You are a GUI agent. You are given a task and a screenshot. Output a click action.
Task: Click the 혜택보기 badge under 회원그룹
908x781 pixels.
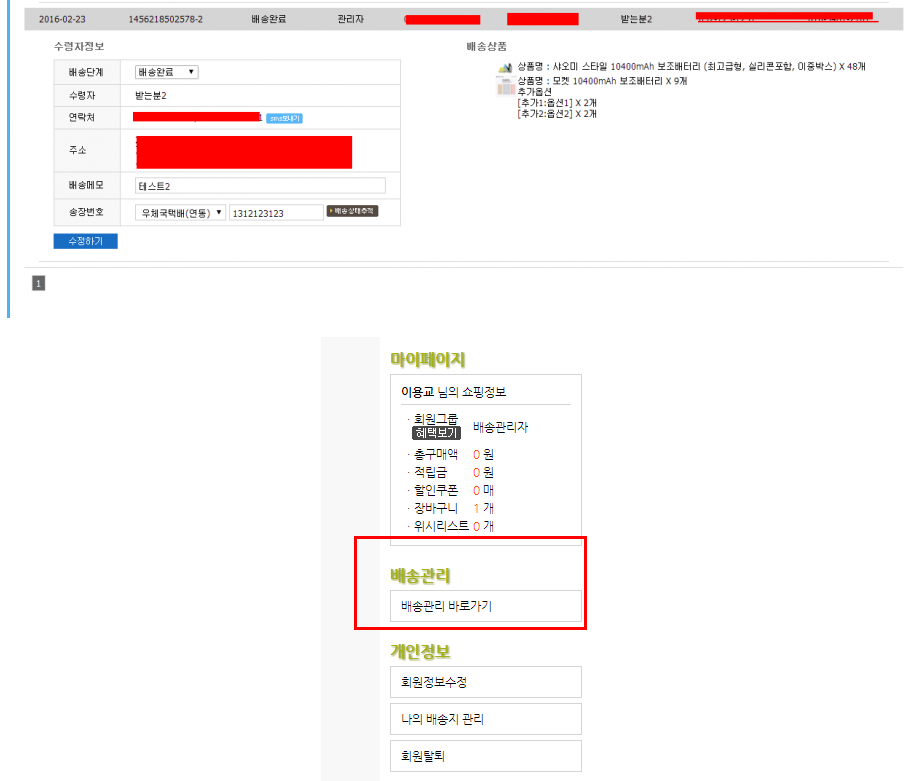coord(436,433)
